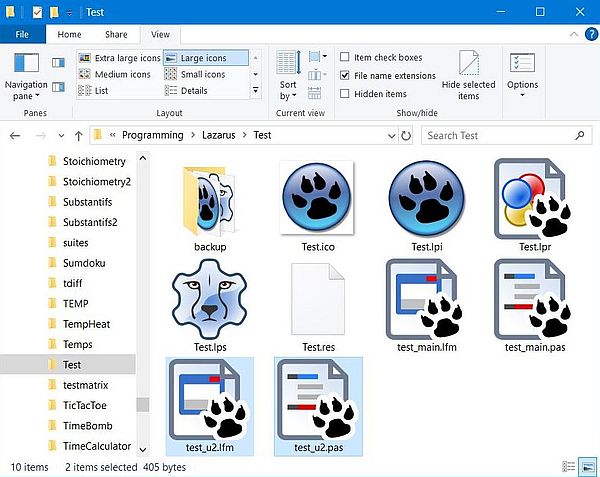Screen dimensions: 600x477
Task: Select the test_u2.lfm file
Action: 210,407
